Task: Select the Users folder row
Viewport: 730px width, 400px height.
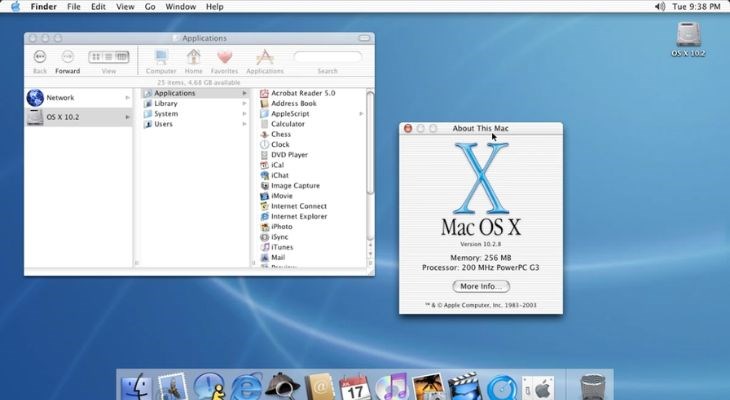Action: coord(195,124)
